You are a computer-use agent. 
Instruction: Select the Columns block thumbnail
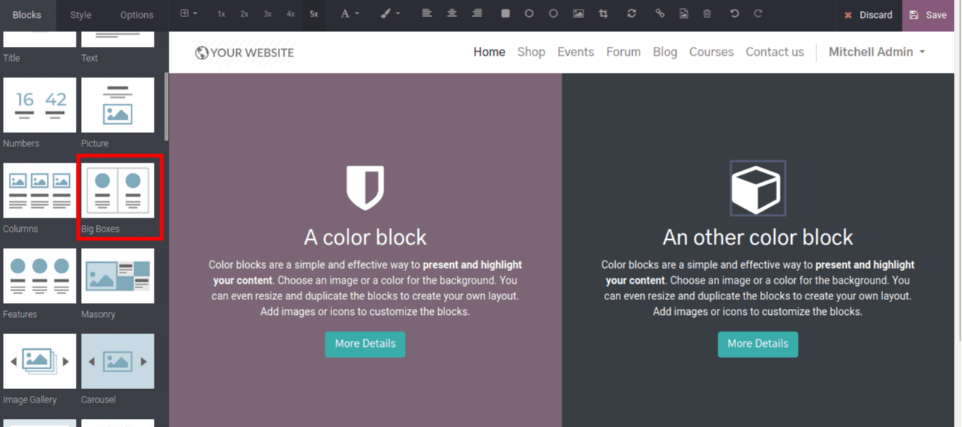[x=40, y=190]
